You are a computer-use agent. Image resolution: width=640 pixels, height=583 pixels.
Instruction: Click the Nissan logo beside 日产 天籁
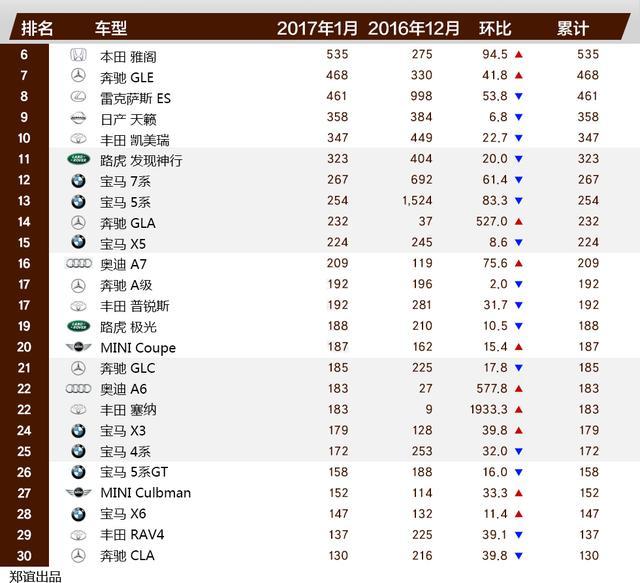click(x=78, y=118)
